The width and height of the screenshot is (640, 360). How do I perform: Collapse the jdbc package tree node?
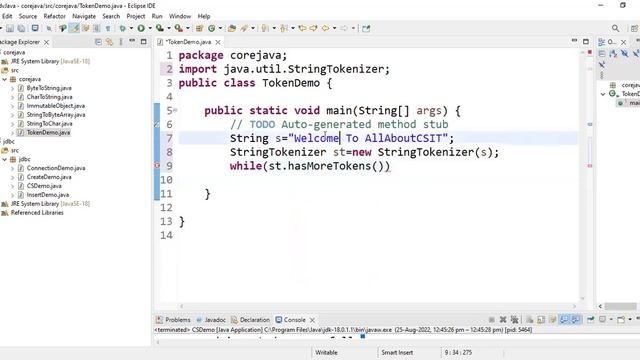5,159
